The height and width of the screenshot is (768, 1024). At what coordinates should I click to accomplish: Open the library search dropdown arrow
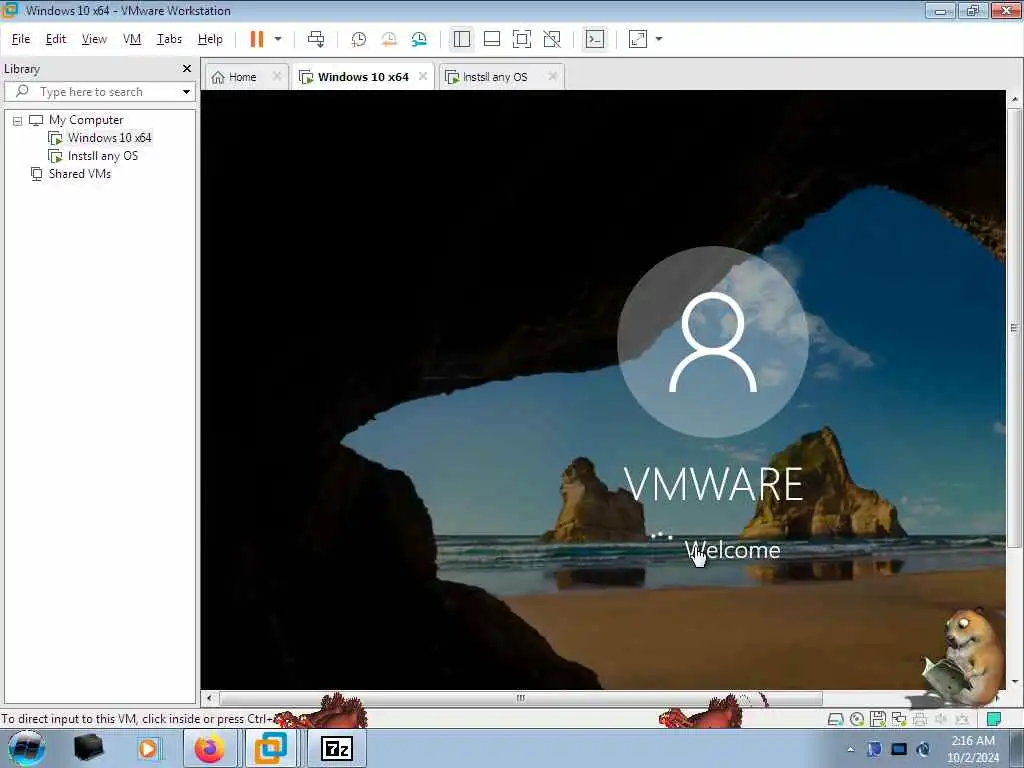(x=187, y=92)
